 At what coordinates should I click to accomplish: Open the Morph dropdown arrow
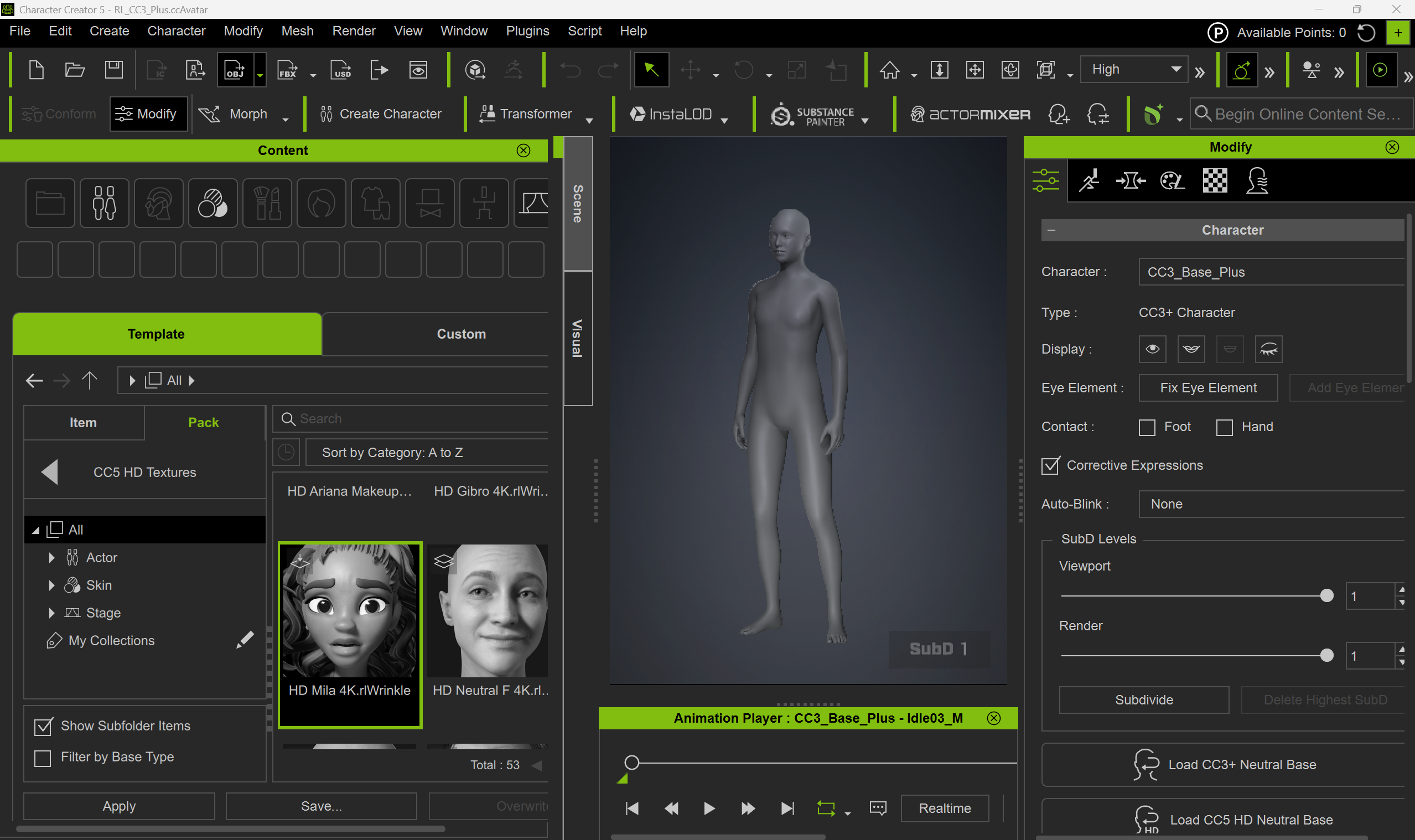click(285, 120)
